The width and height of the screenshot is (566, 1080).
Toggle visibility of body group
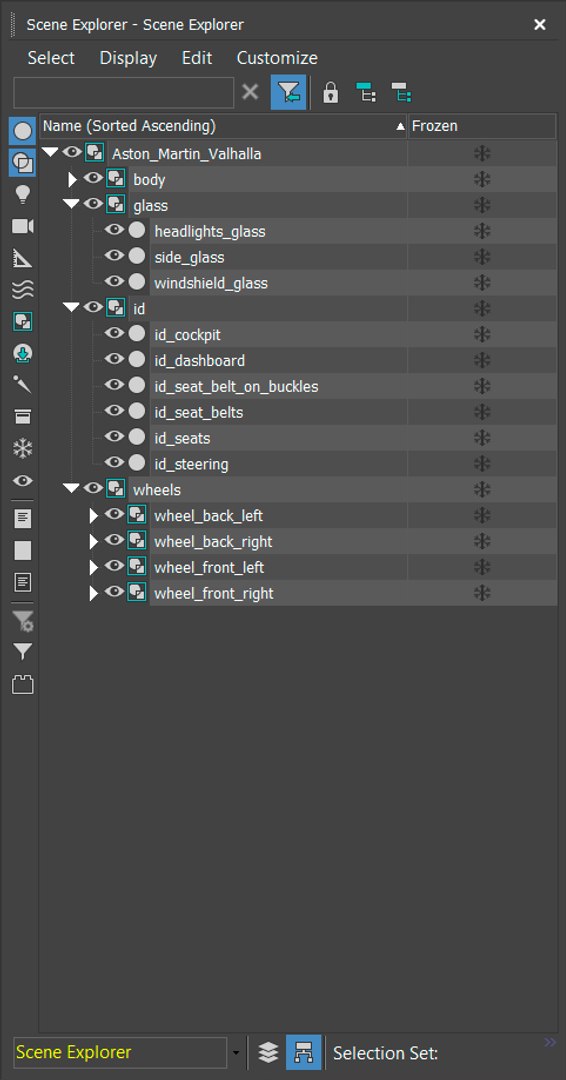(x=93, y=178)
